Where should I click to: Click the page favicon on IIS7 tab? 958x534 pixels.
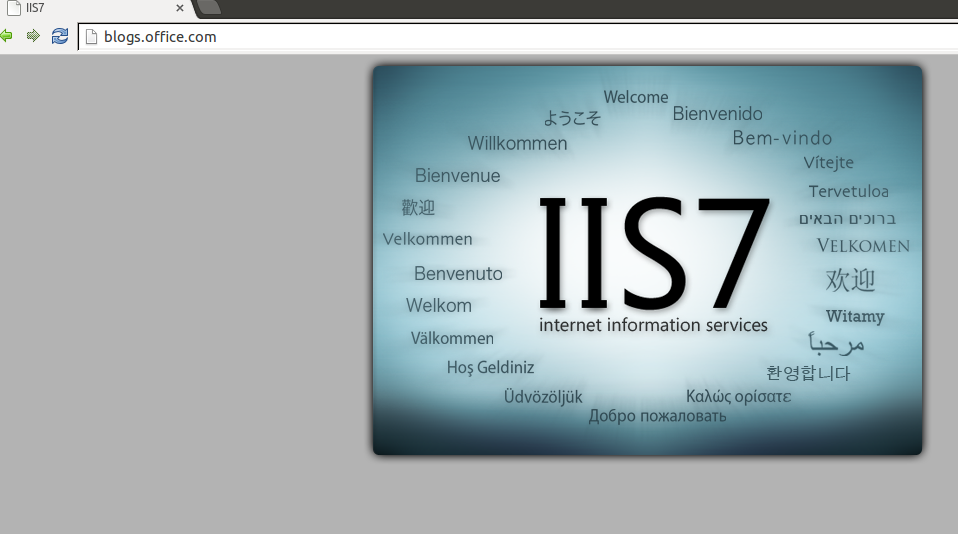tap(13, 8)
